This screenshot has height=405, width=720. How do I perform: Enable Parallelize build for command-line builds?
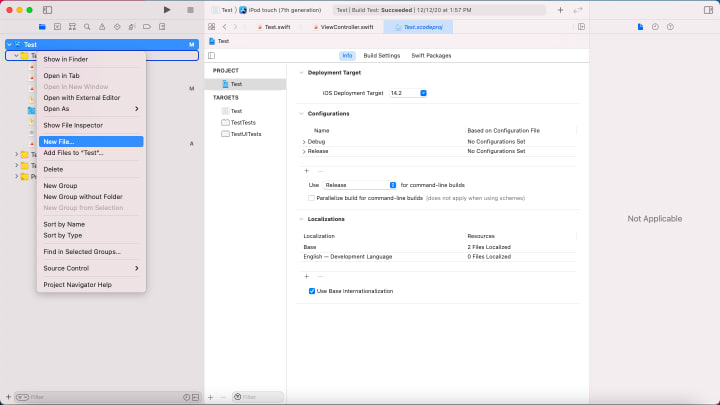click(x=311, y=198)
